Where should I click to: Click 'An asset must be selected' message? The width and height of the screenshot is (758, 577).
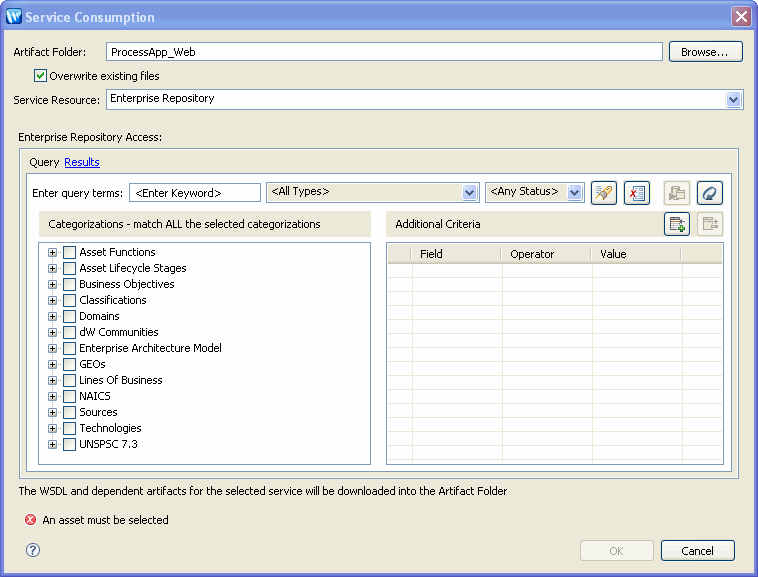coord(105,520)
